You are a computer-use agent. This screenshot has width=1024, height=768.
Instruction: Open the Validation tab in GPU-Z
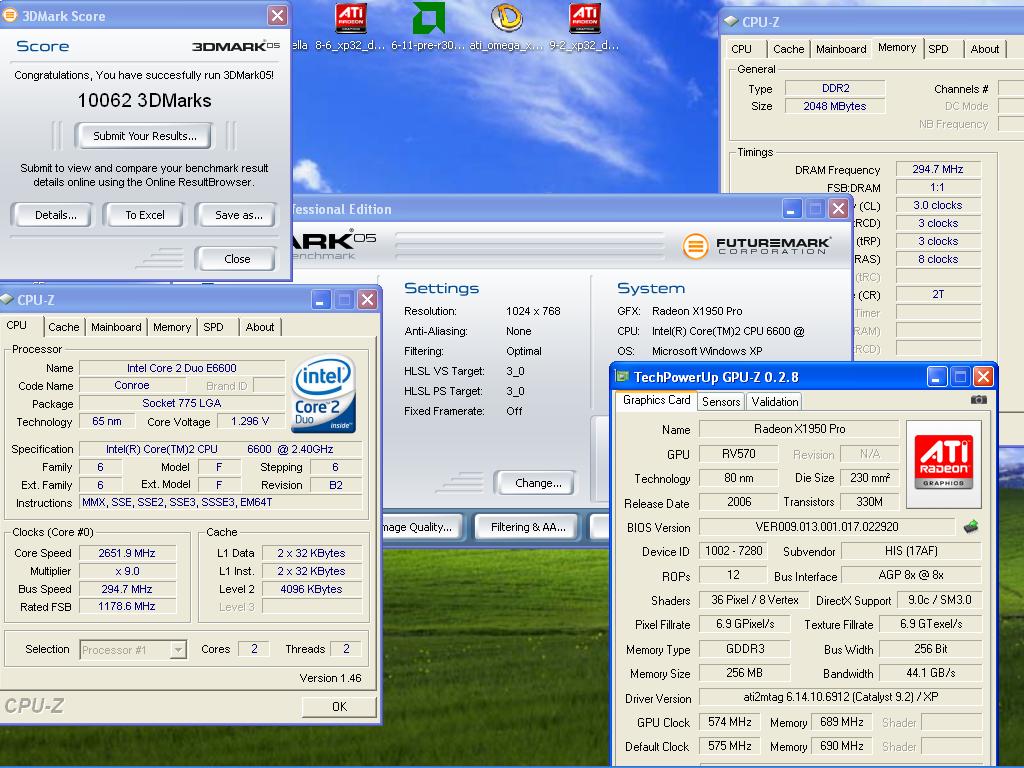(775, 402)
